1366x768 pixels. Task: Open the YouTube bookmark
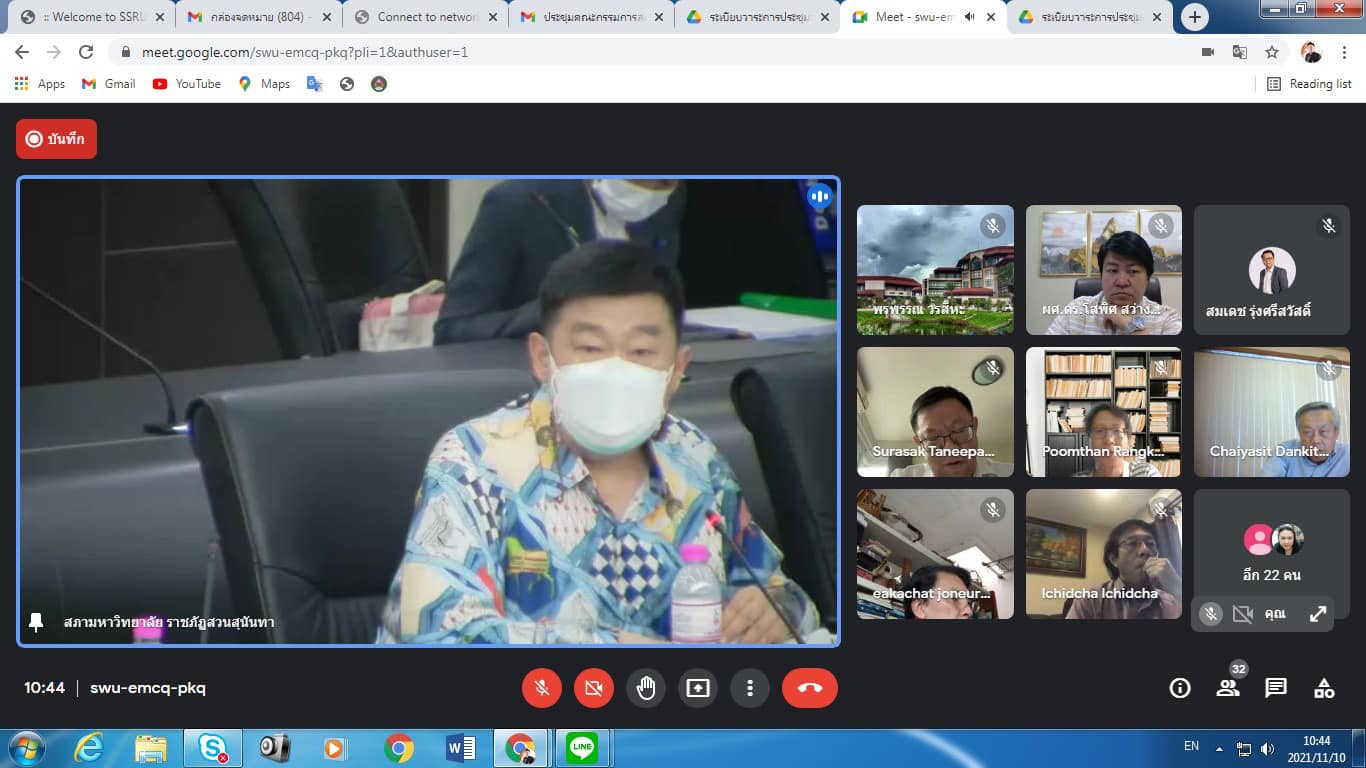point(187,84)
